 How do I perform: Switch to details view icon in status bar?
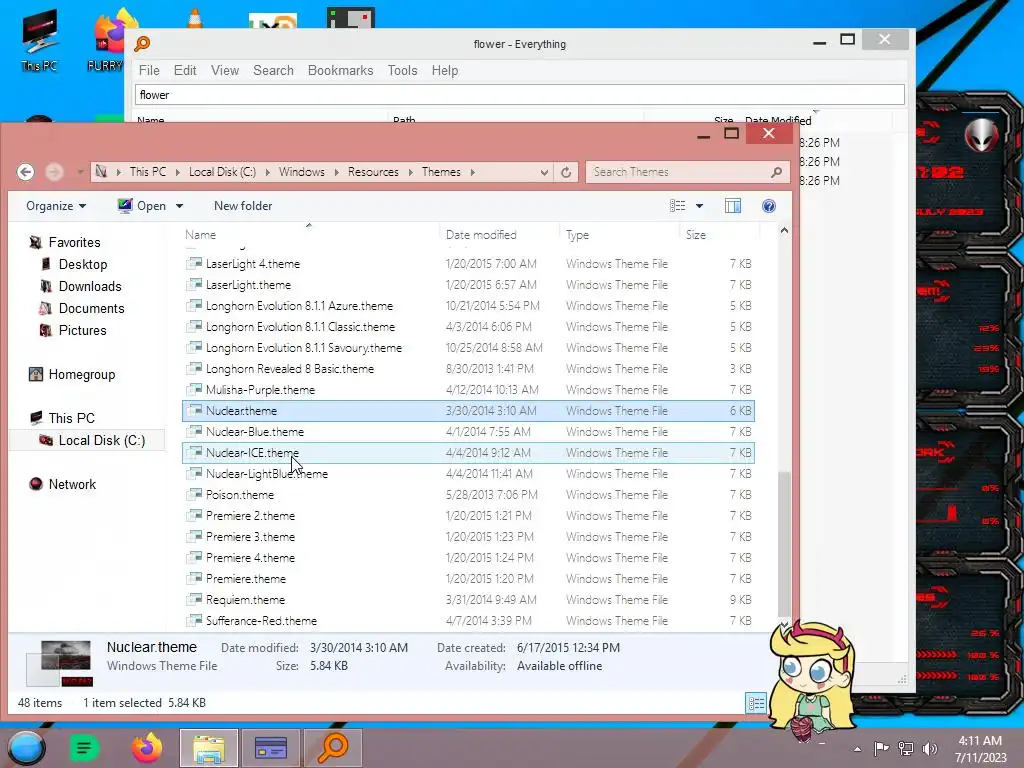[756, 703]
